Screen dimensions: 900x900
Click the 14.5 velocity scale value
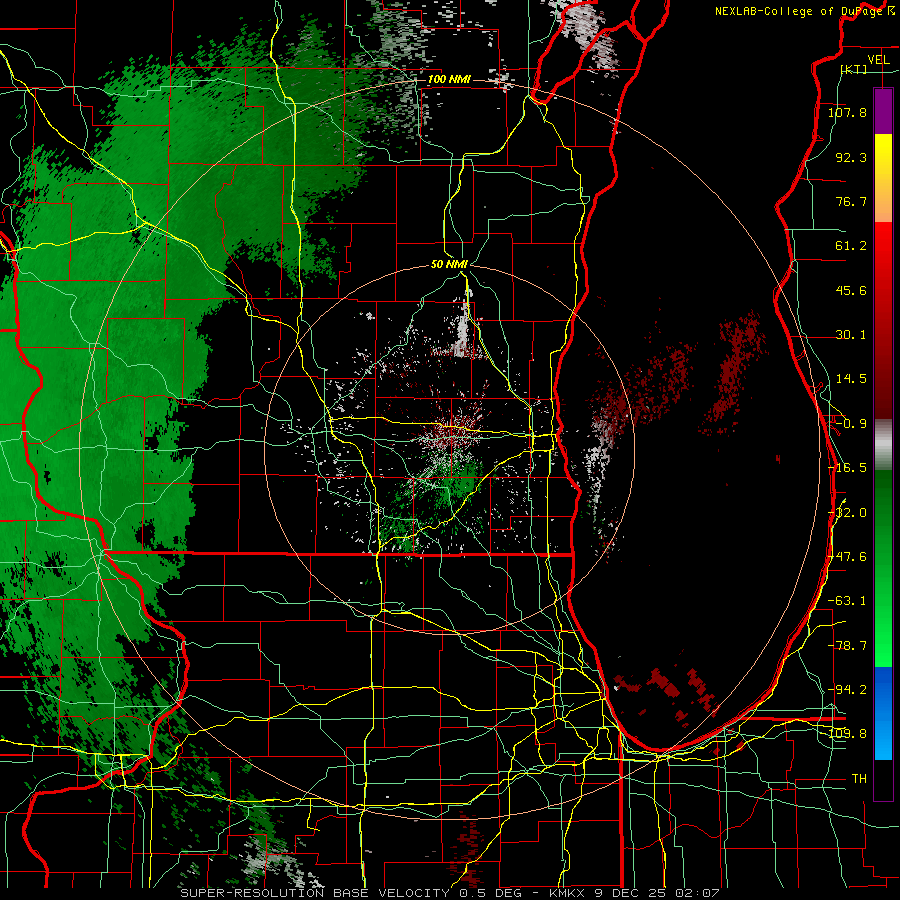tap(851, 379)
